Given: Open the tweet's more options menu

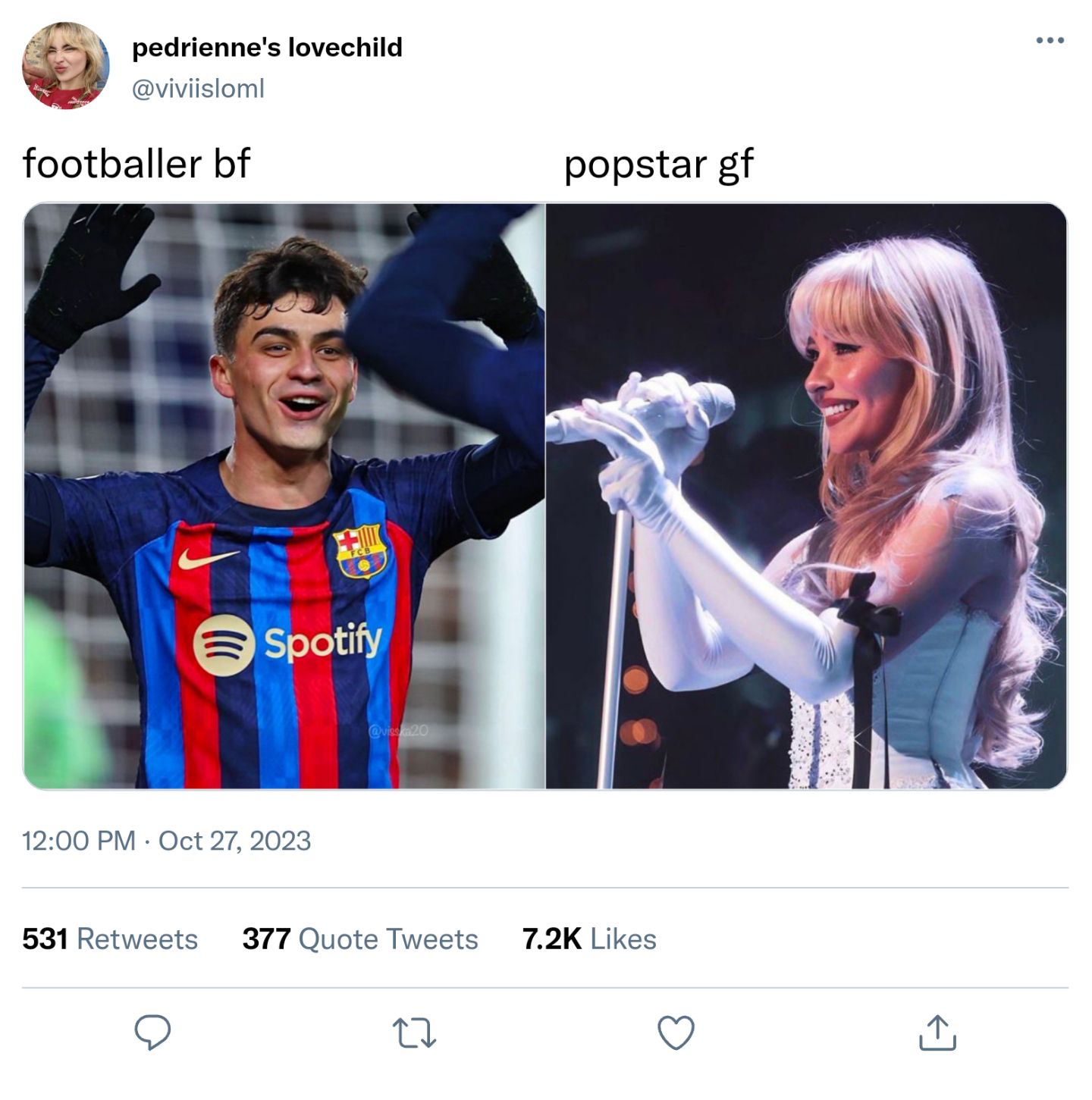Looking at the screenshot, I should click(1050, 41).
